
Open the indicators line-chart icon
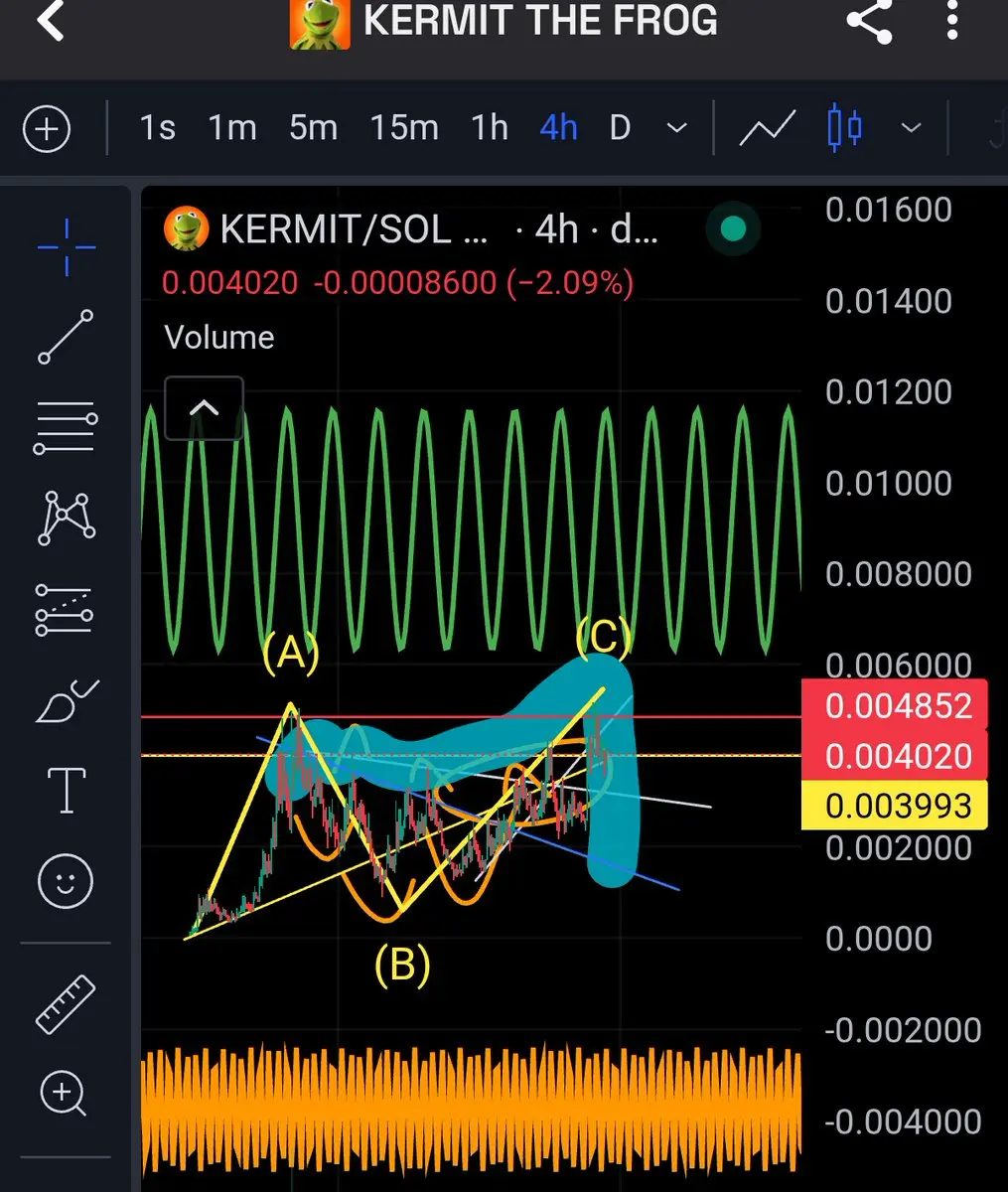(x=768, y=128)
